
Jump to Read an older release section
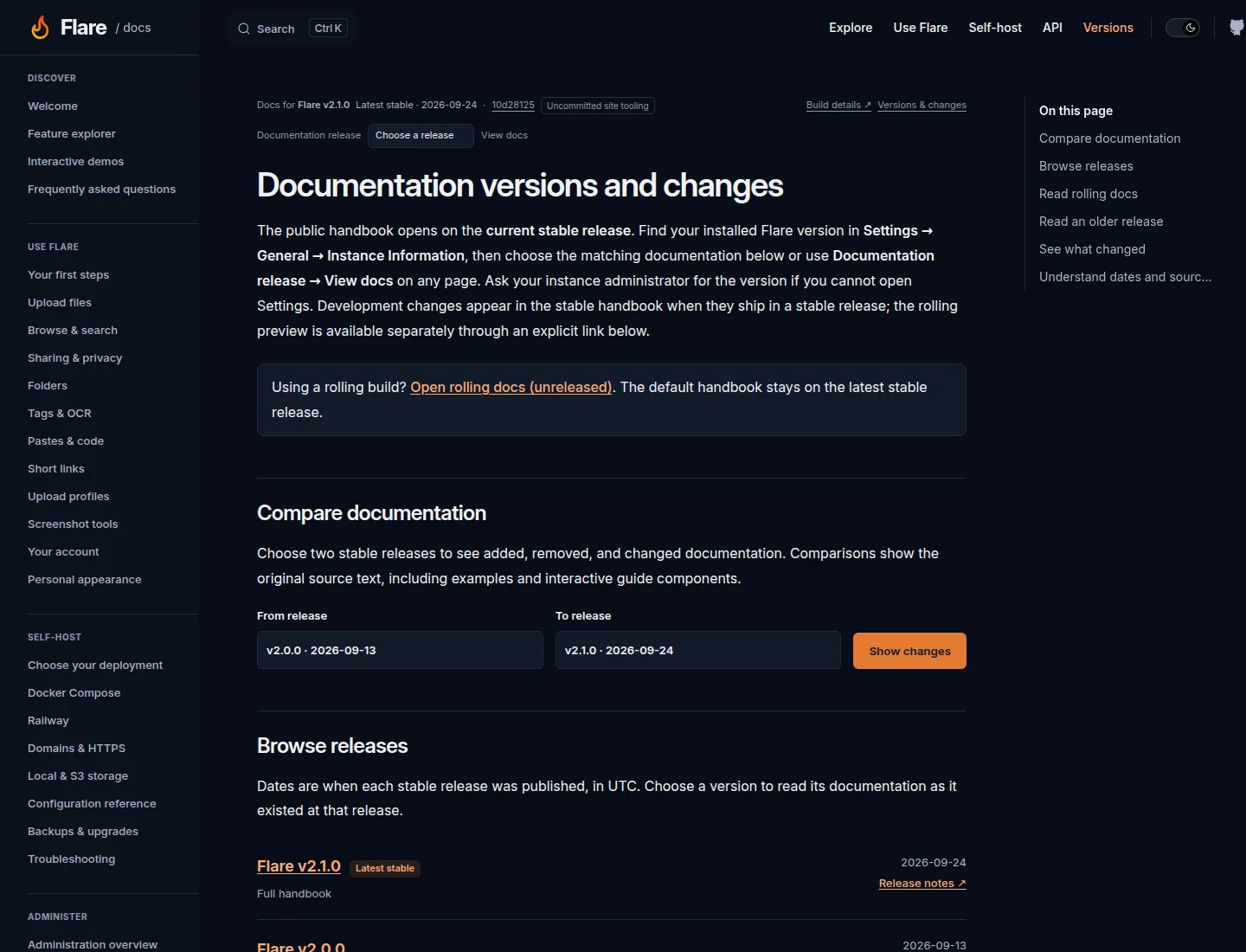pos(1101,222)
